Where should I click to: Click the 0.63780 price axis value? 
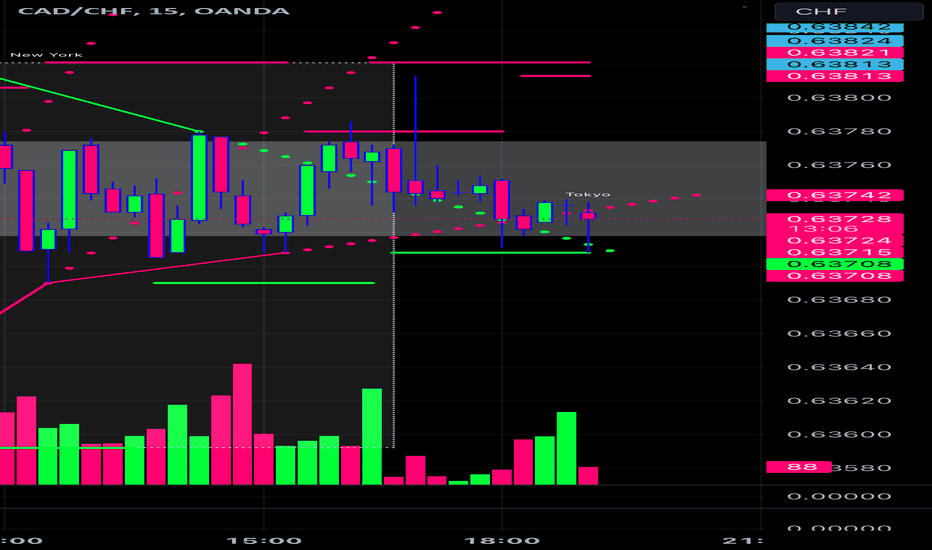coord(839,131)
